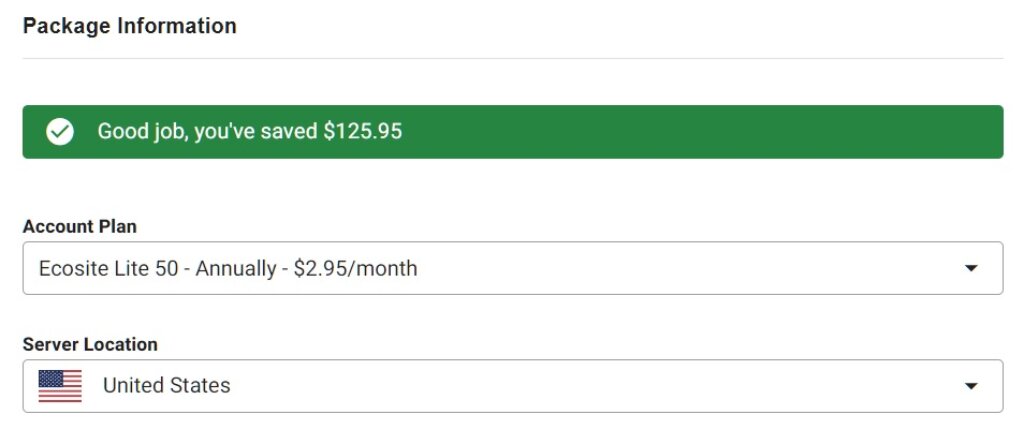Click the United States flag icon

60,386
